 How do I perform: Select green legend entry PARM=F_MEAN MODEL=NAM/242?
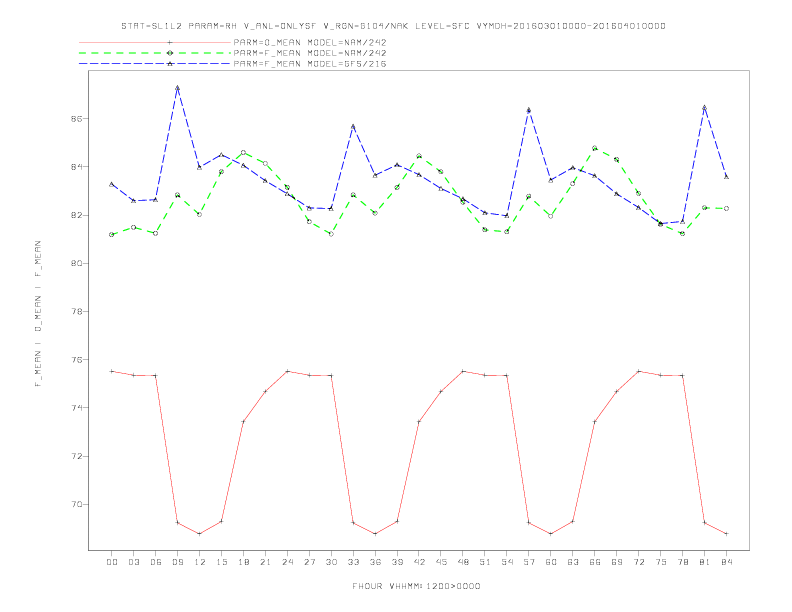(x=310, y=53)
